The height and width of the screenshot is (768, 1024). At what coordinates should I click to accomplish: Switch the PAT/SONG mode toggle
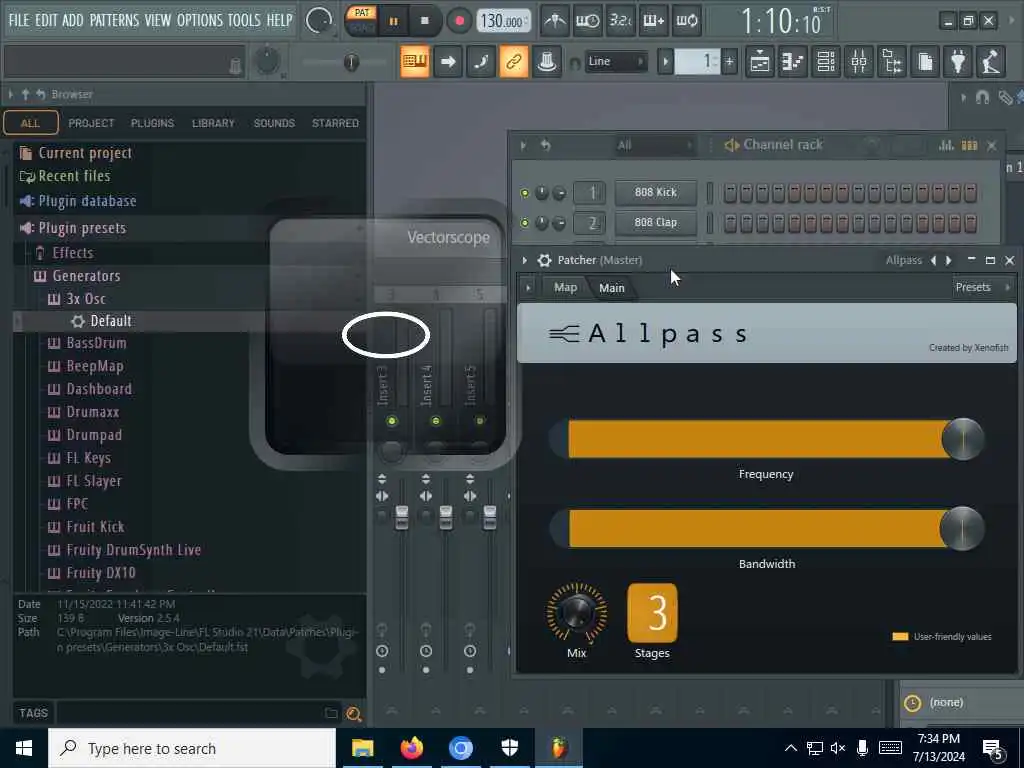(362, 21)
